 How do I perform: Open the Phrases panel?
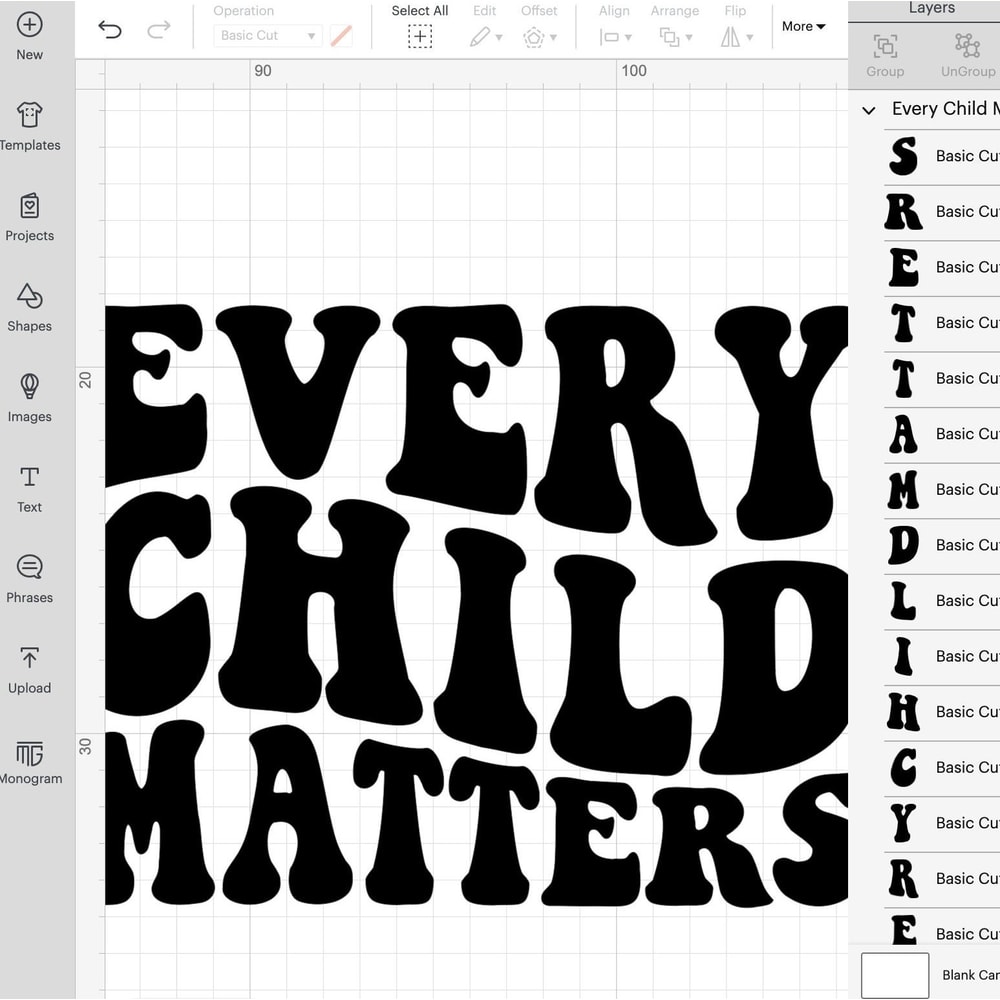click(28, 579)
